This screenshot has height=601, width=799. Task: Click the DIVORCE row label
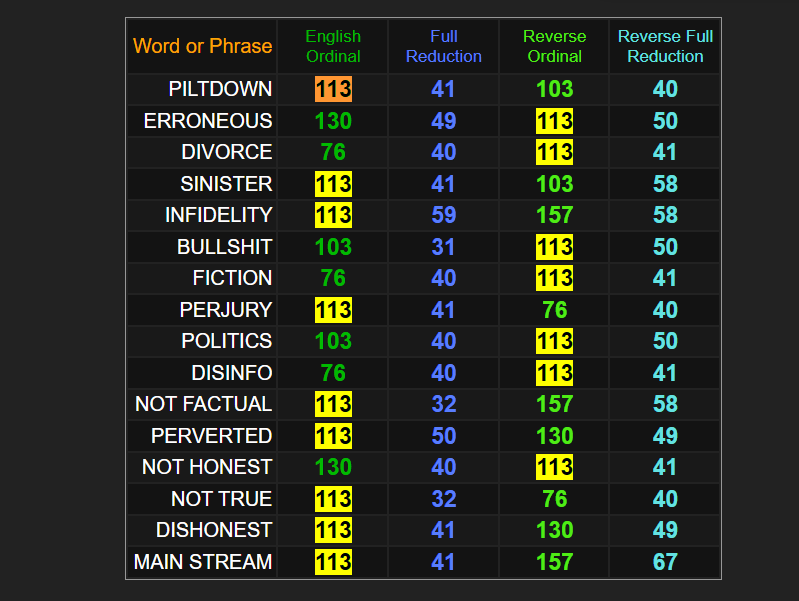click(x=227, y=152)
